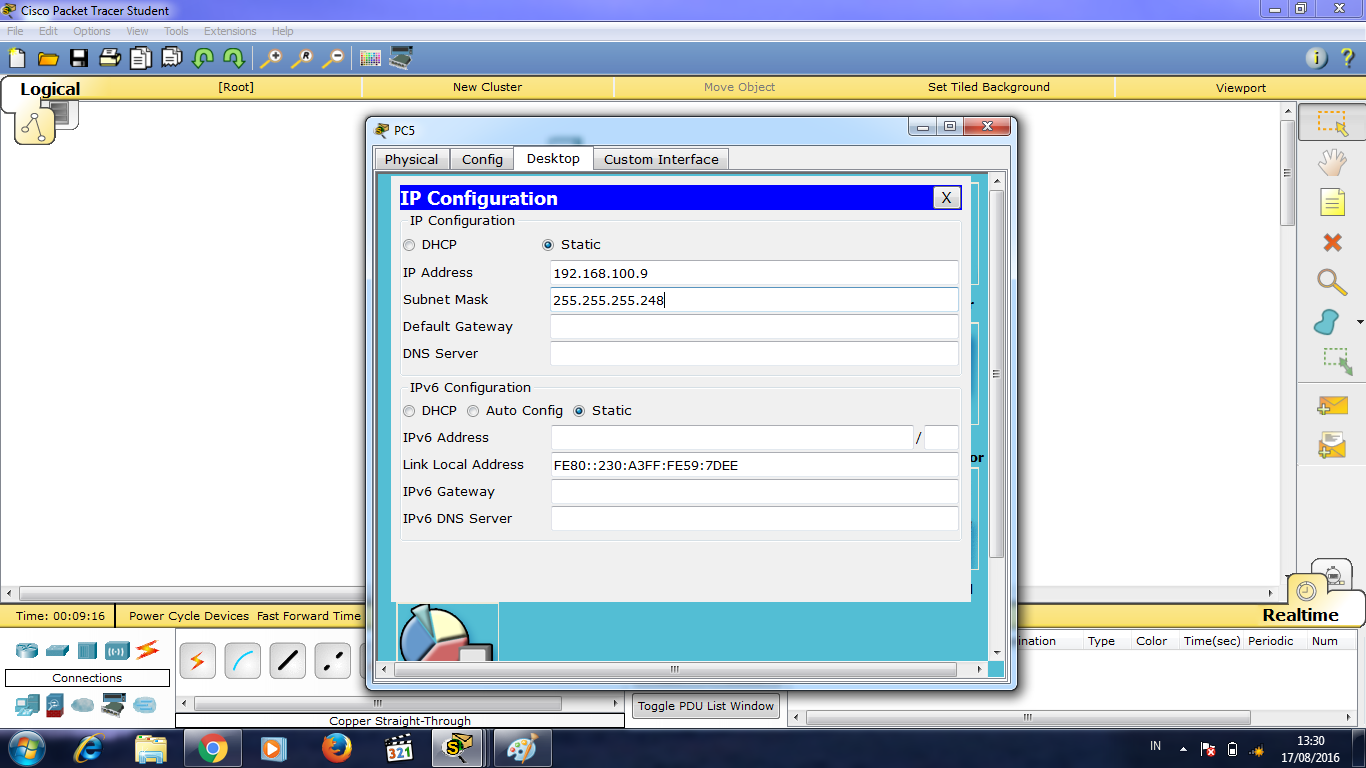This screenshot has width=1366, height=768.
Task: Open help with question mark icon
Action: click(x=1347, y=58)
